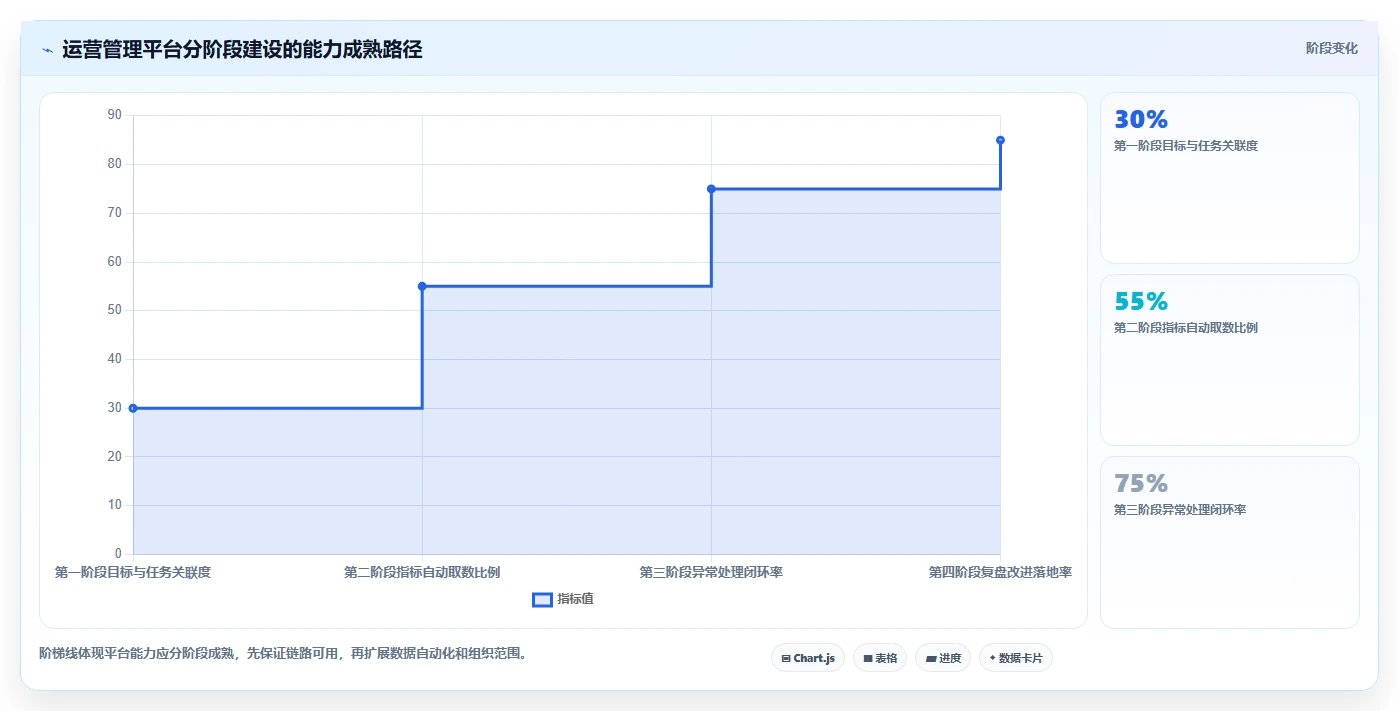
Task: Toggle the 指标值 legend swatch
Action: (542, 599)
